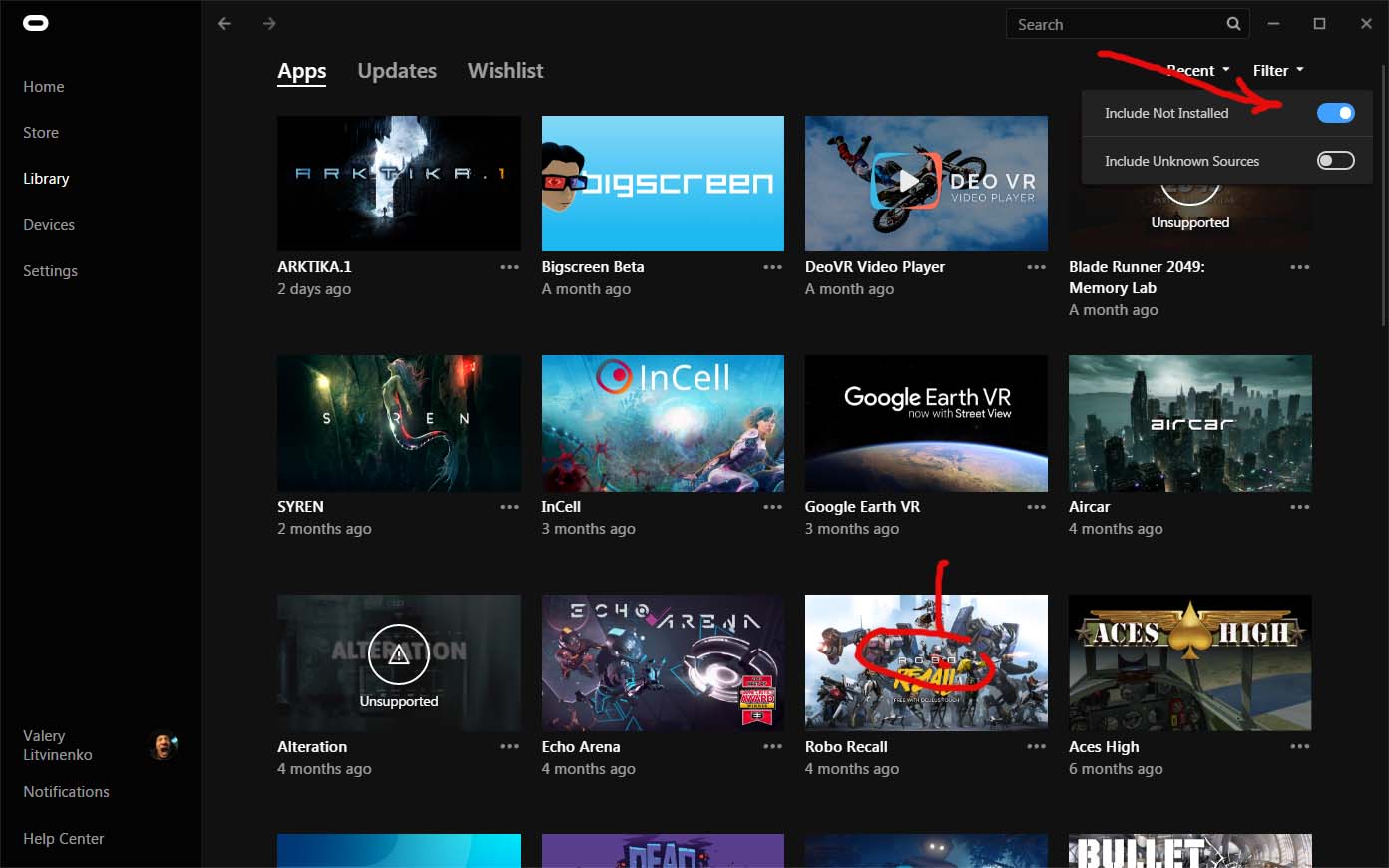Open SYREN three-dot options menu
Screen dimensions: 1389x868
(x=510, y=507)
